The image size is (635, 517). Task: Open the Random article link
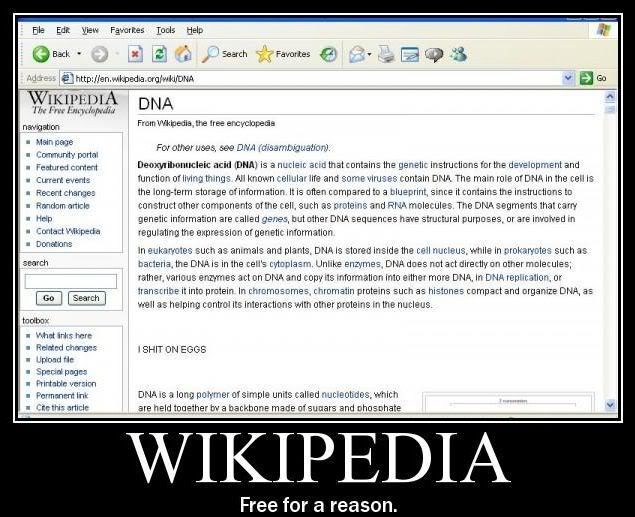pos(63,206)
